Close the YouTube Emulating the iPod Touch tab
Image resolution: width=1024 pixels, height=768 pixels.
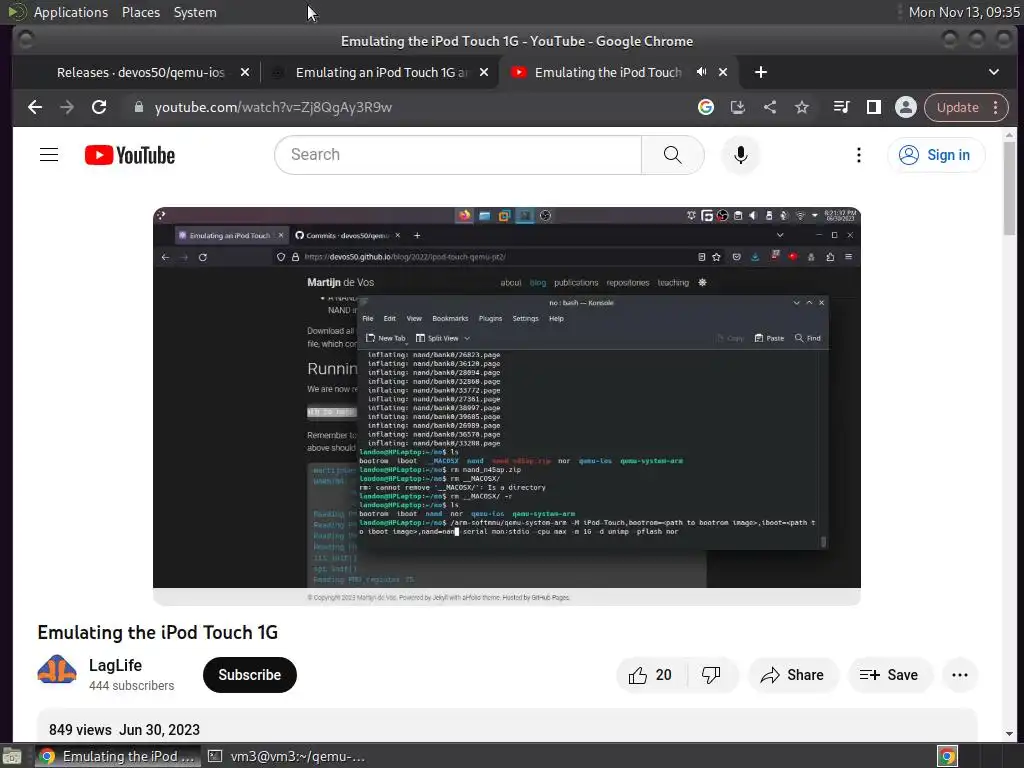[723, 72]
